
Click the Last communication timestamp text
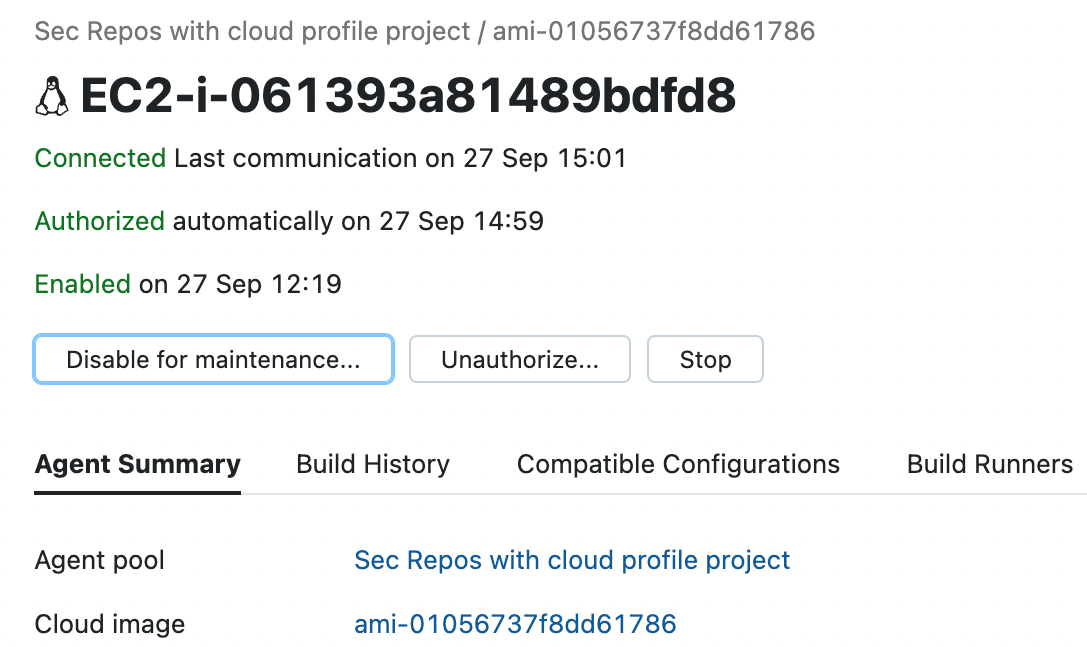click(x=400, y=158)
